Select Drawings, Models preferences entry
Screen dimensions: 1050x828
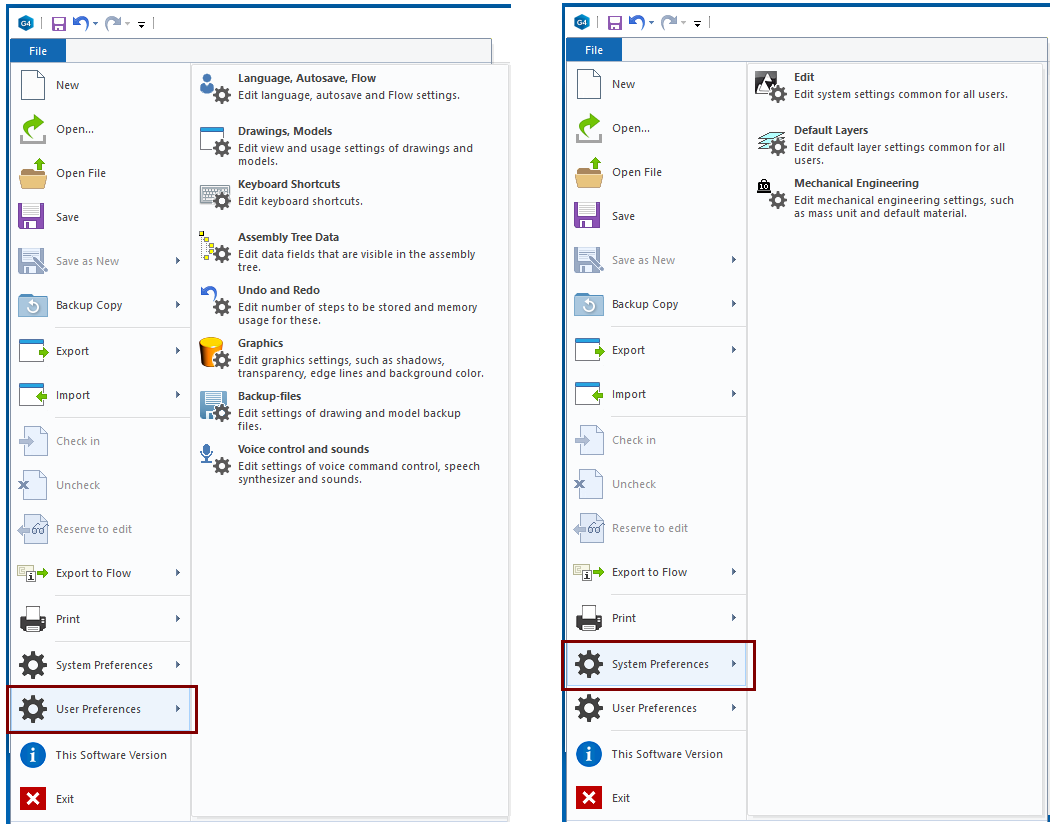[x=284, y=131]
